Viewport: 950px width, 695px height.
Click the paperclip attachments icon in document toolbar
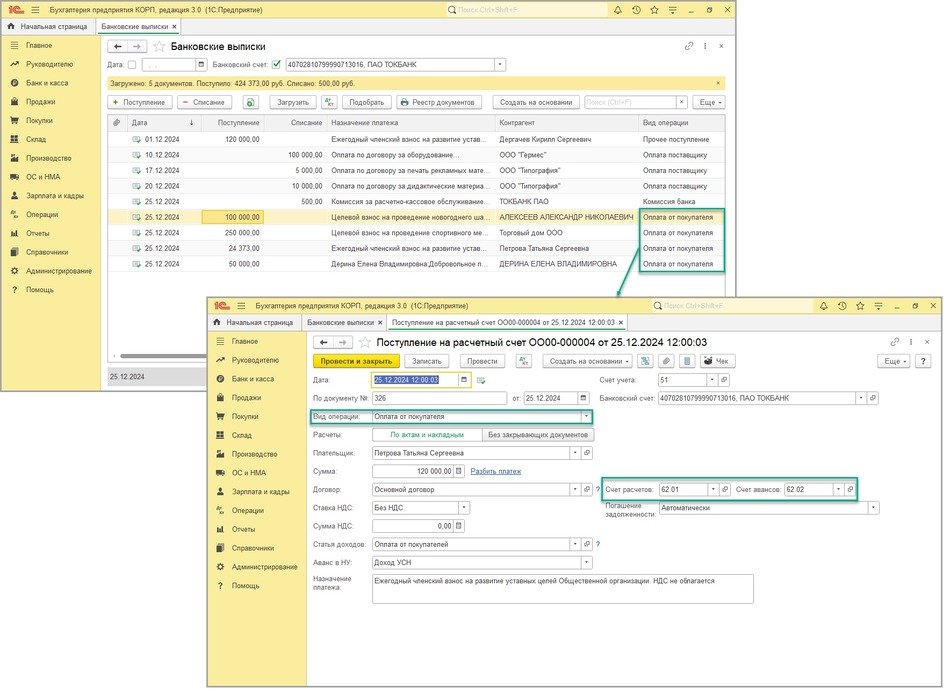point(665,361)
